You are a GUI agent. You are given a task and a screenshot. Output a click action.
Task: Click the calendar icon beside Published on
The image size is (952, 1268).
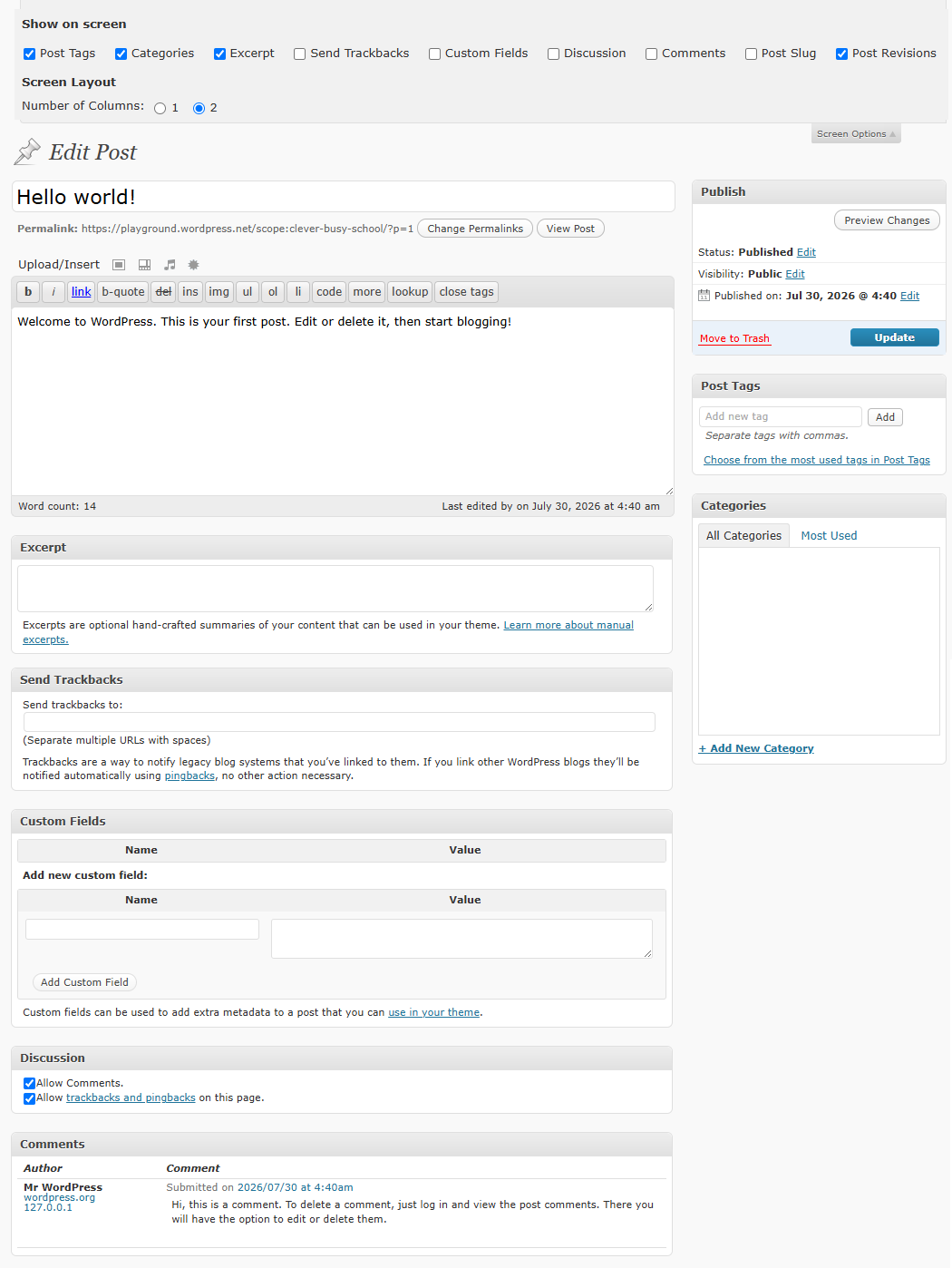[x=704, y=296]
